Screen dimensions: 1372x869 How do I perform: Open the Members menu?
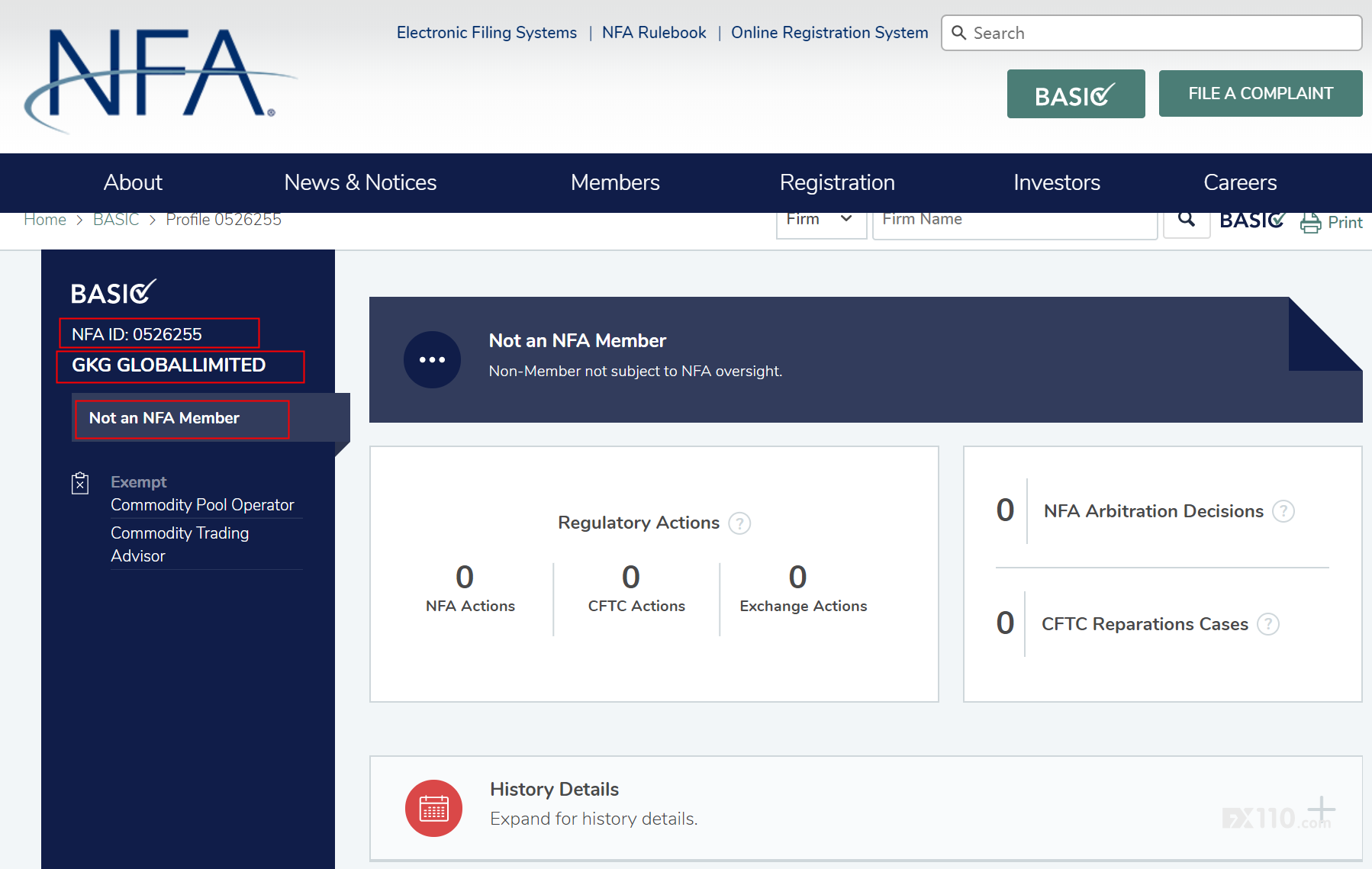tap(615, 183)
